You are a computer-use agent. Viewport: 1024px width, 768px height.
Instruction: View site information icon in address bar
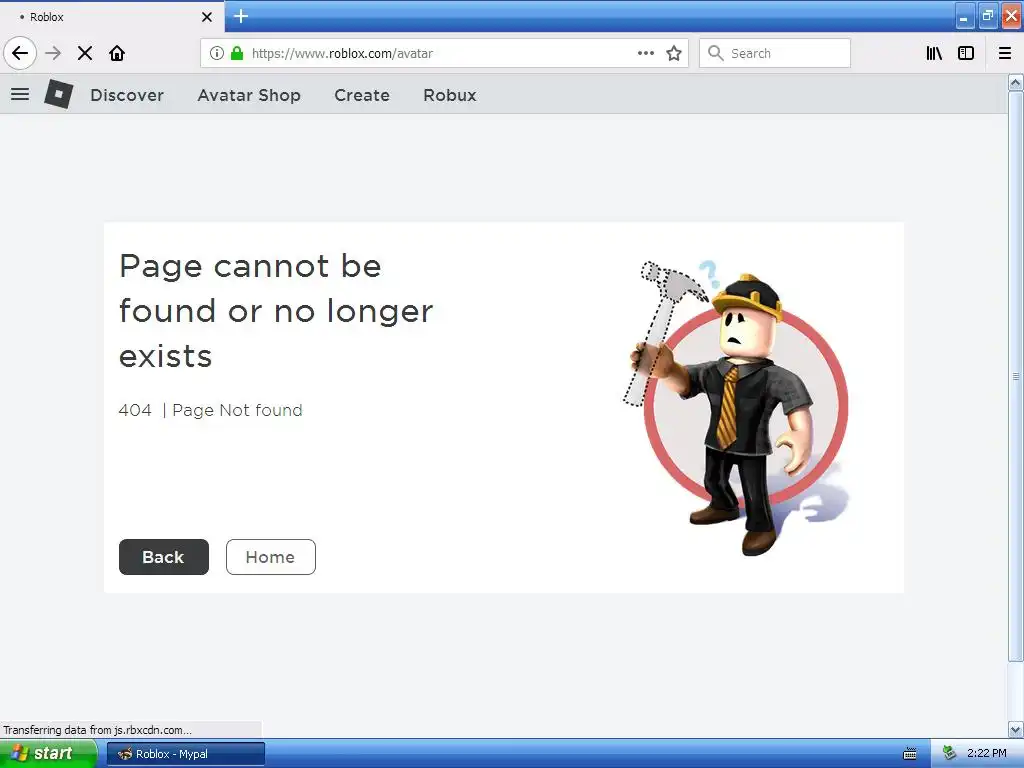[217, 53]
